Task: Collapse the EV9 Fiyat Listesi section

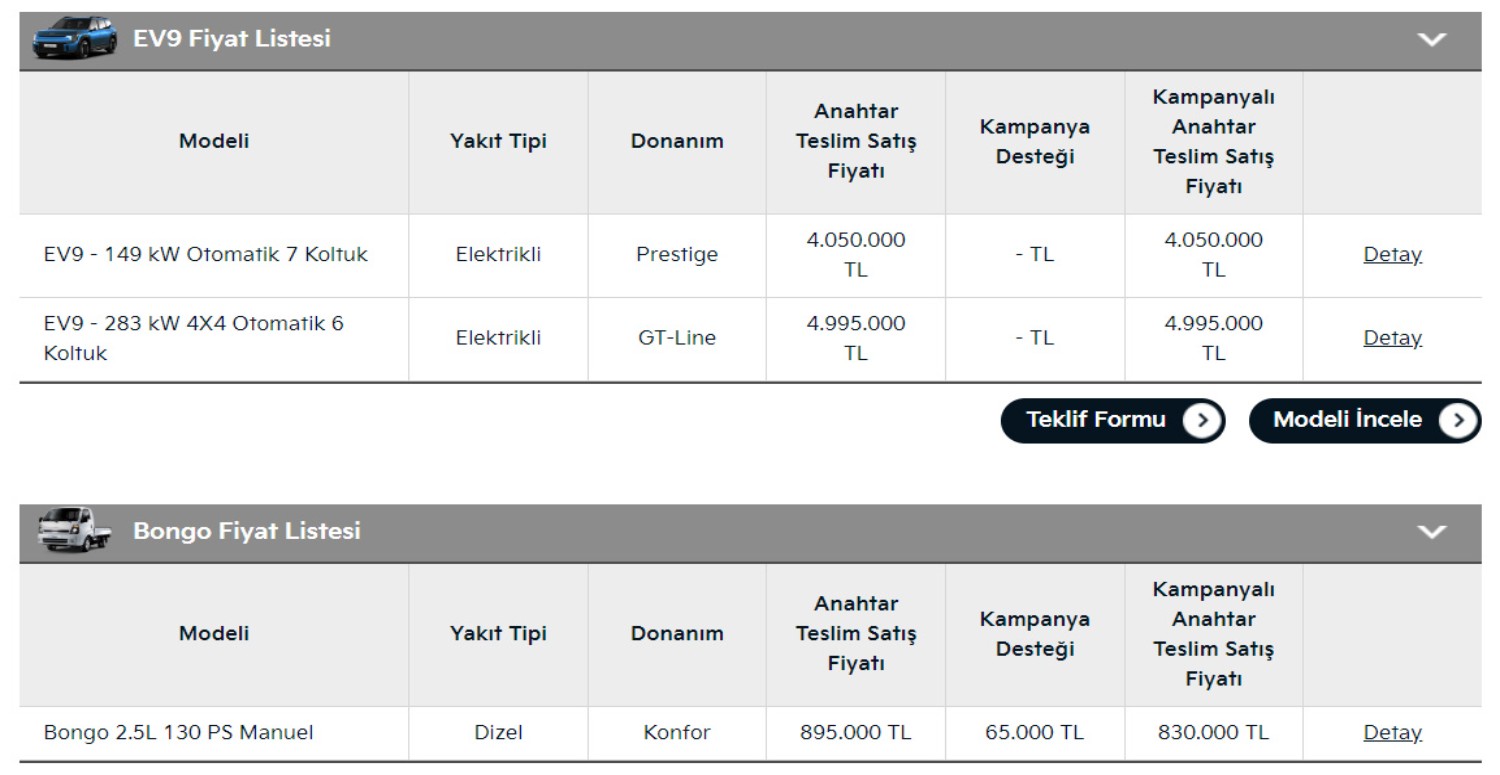Action: pos(1432,40)
